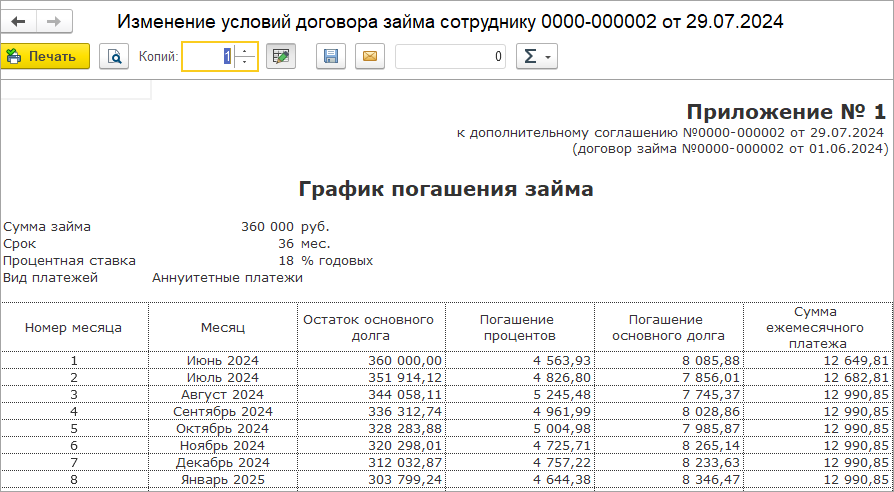The width and height of the screenshot is (894, 492).
Task: Select the text Аннуитетные платежи
Action: click(x=227, y=278)
